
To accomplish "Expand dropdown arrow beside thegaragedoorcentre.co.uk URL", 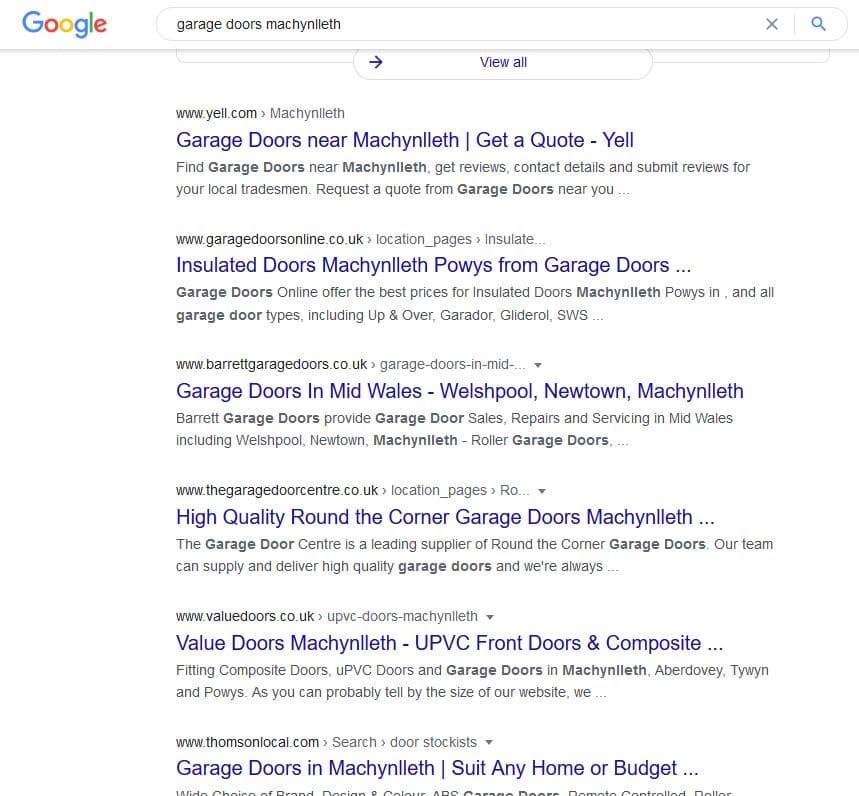I will click(542, 491).
